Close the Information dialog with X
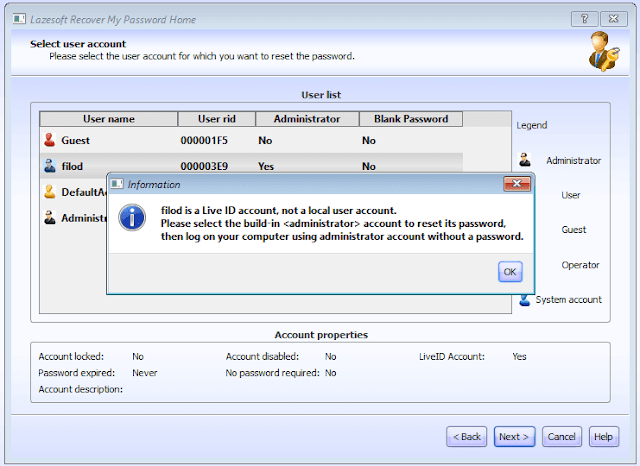The width and height of the screenshot is (640, 466). (x=517, y=184)
